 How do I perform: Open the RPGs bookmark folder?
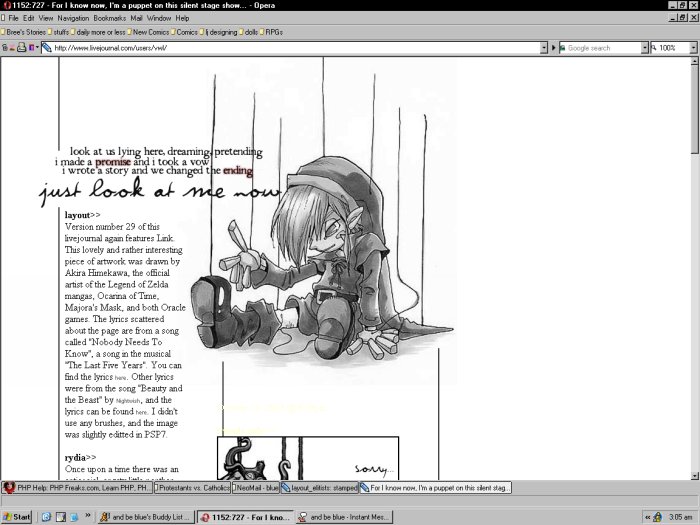(271, 32)
